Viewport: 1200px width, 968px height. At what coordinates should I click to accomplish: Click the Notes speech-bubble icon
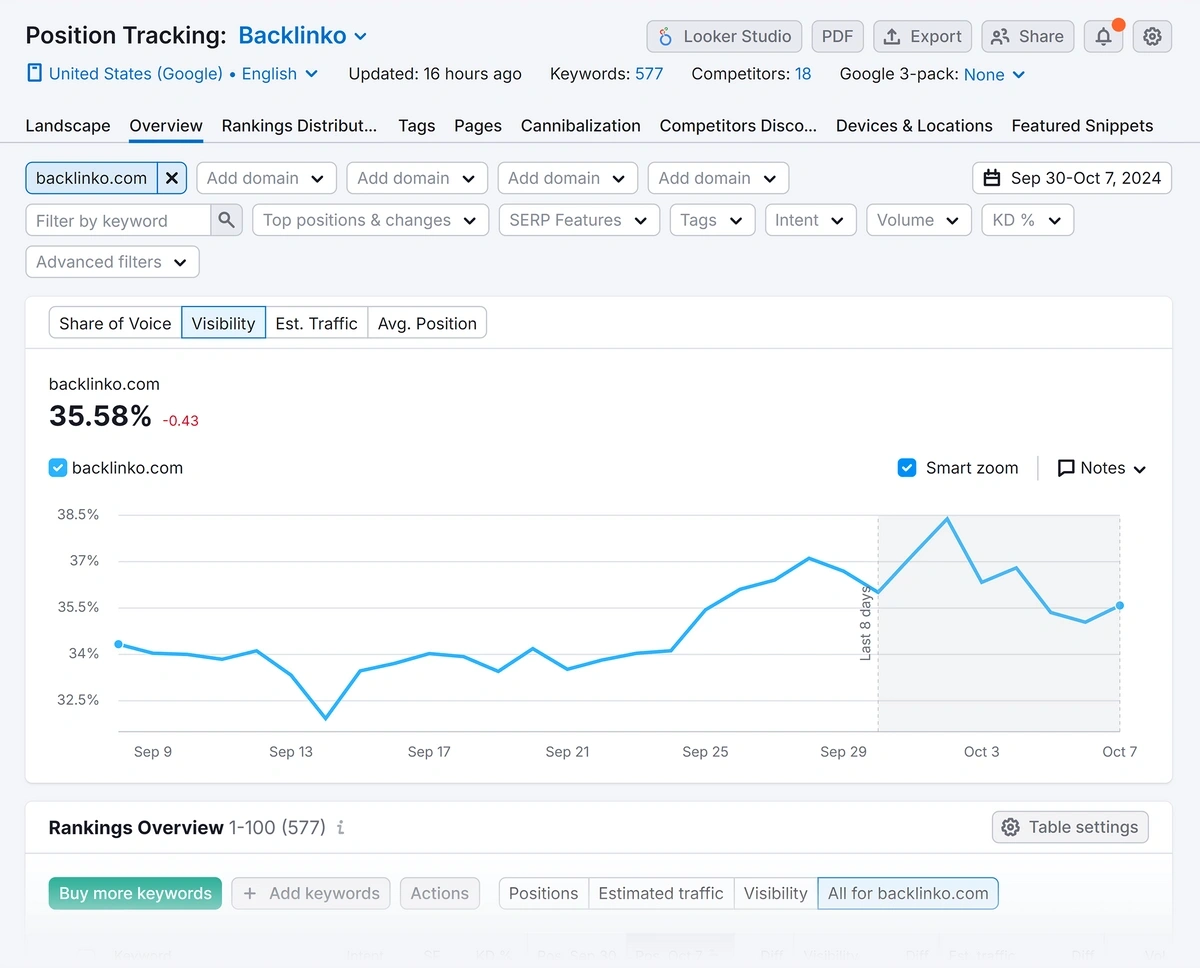point(1066,468)
